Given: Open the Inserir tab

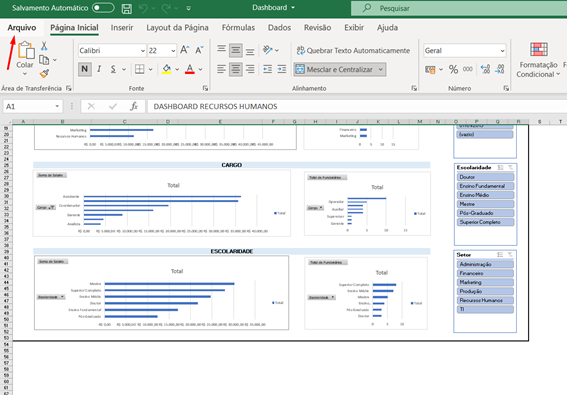Looking at the screenshot, I should [x=122, y=28].
